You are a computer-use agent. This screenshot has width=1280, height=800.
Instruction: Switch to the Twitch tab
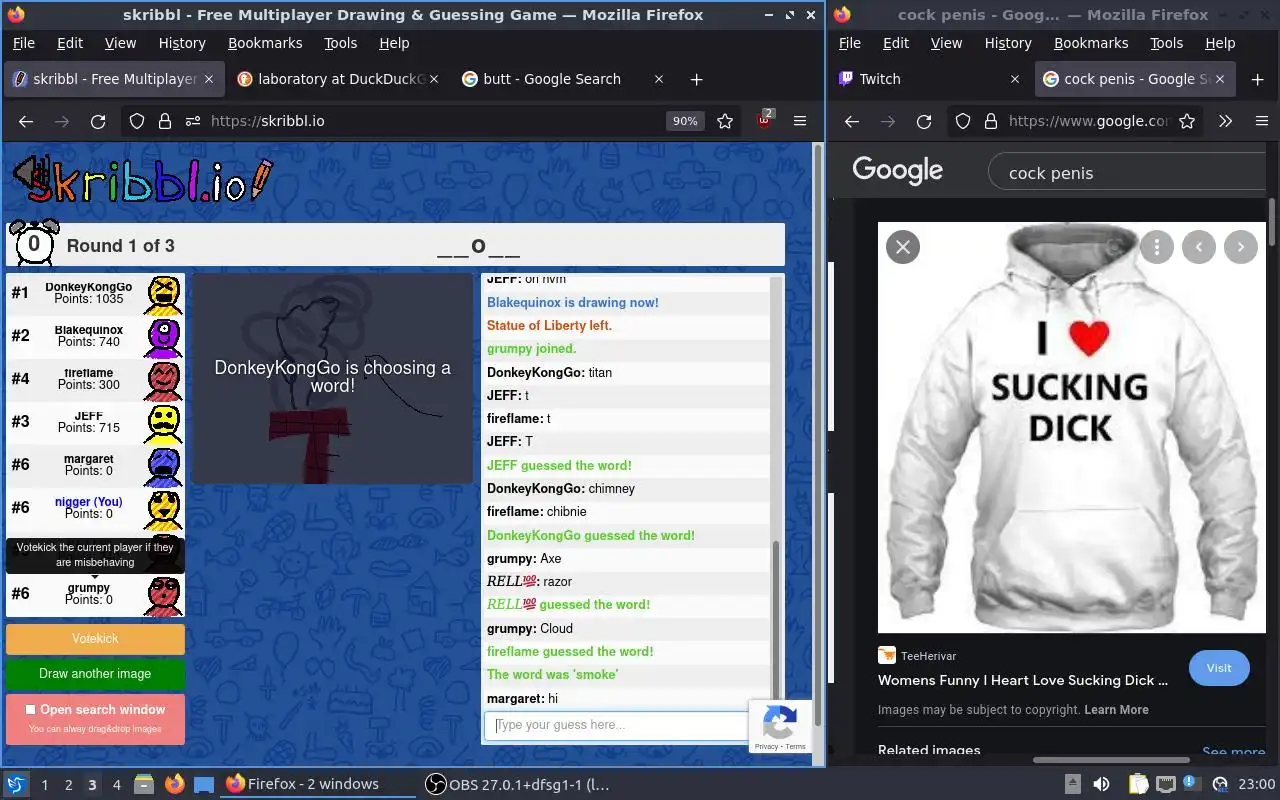pyautogui.click(x=928, y=79)
